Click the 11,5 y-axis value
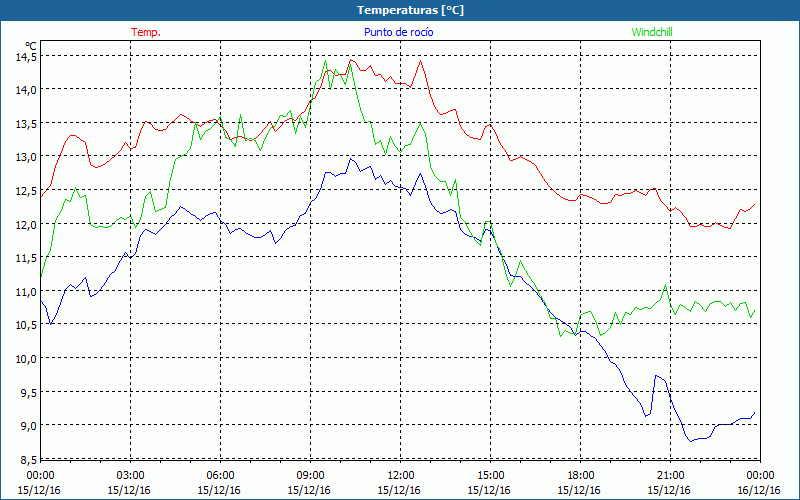Viewport: 800px width, 500px height. pos(26,258)
